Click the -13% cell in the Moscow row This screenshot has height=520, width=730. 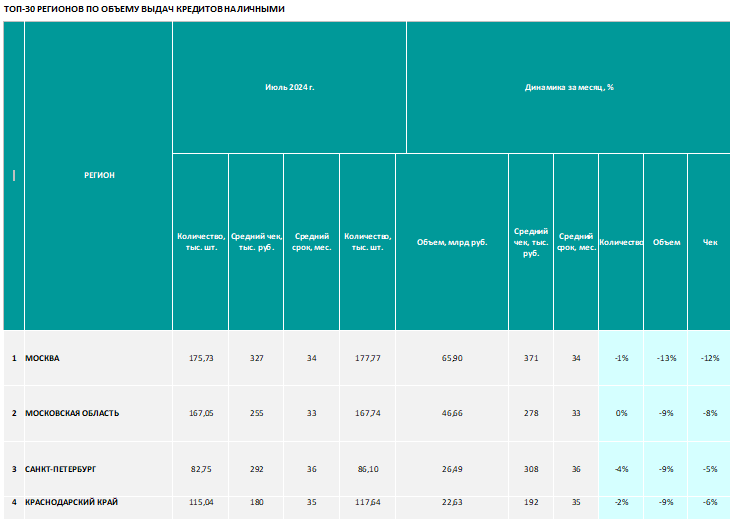pos(666,358)
